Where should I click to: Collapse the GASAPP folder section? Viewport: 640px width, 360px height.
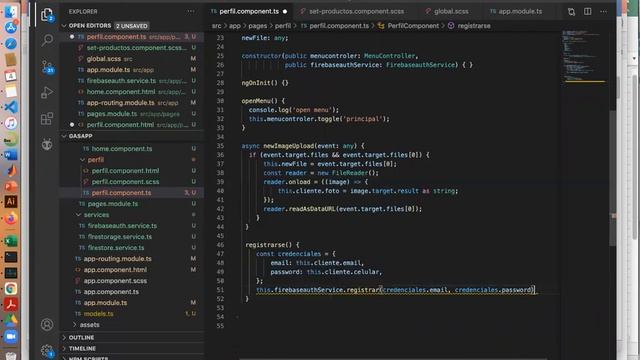click(80, 136)
